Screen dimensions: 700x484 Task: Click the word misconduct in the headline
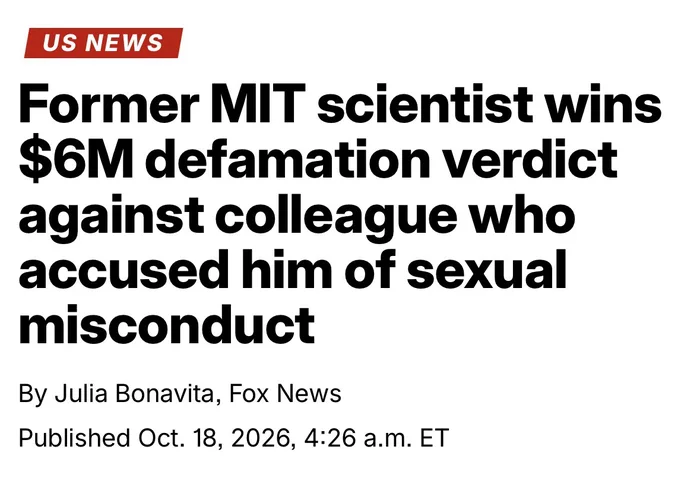click(167, 325)
